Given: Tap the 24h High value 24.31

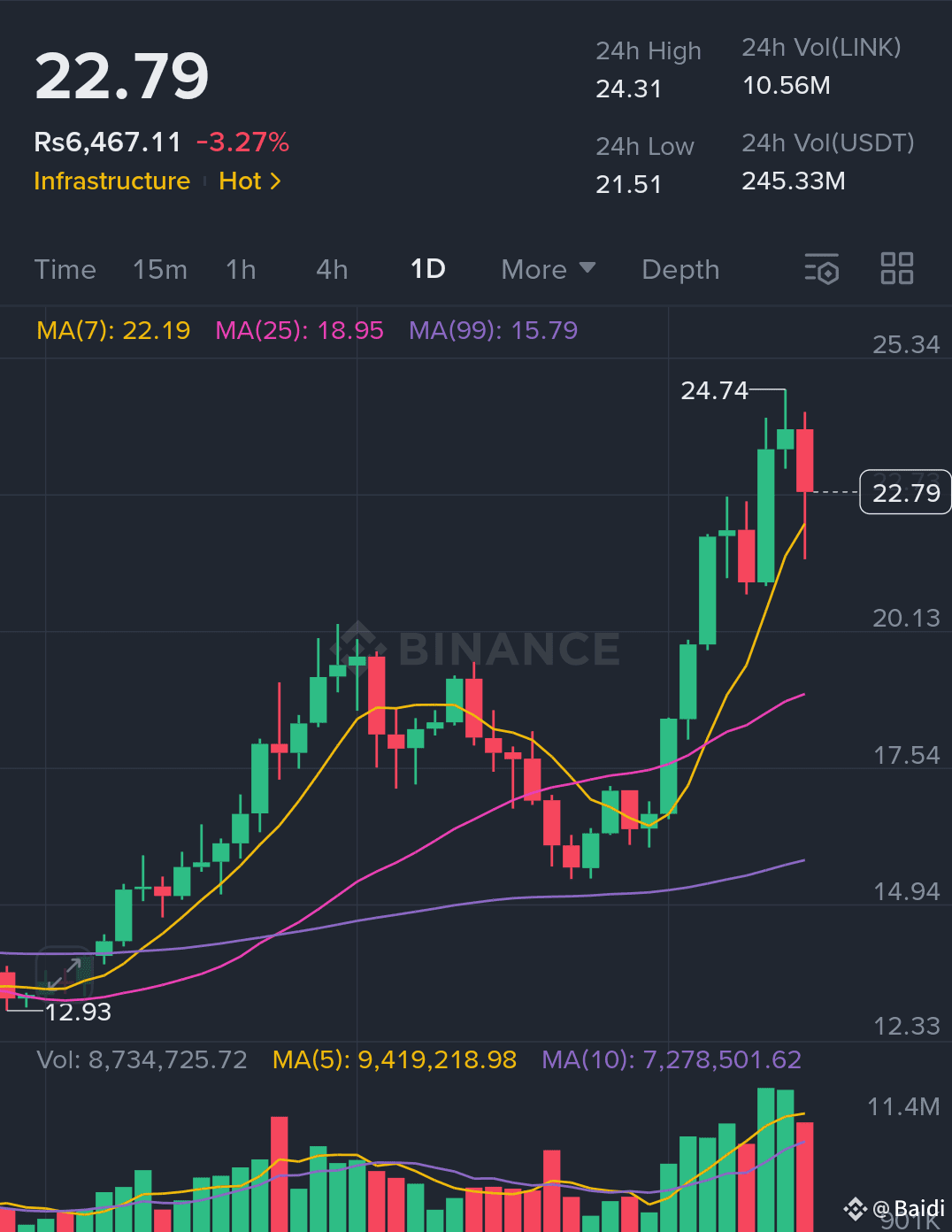Looking at the screenshot, I should [628, 89].
